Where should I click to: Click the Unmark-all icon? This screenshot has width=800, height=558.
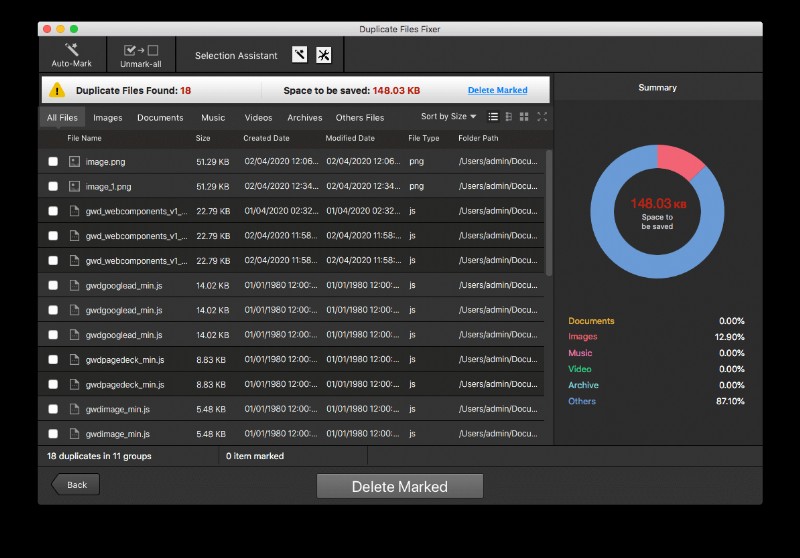coord(141,50)
